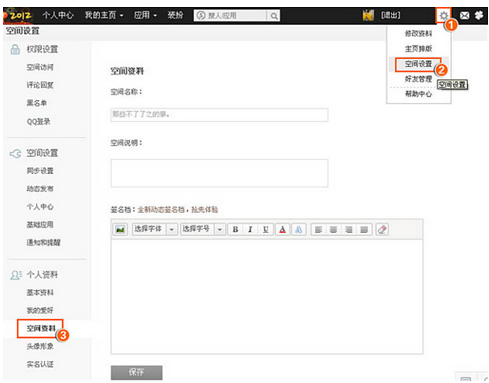Toggle bold formatting in signature editor
Image resolution: width=489 pixels, height=383 pixels.
tap(235, 229)
